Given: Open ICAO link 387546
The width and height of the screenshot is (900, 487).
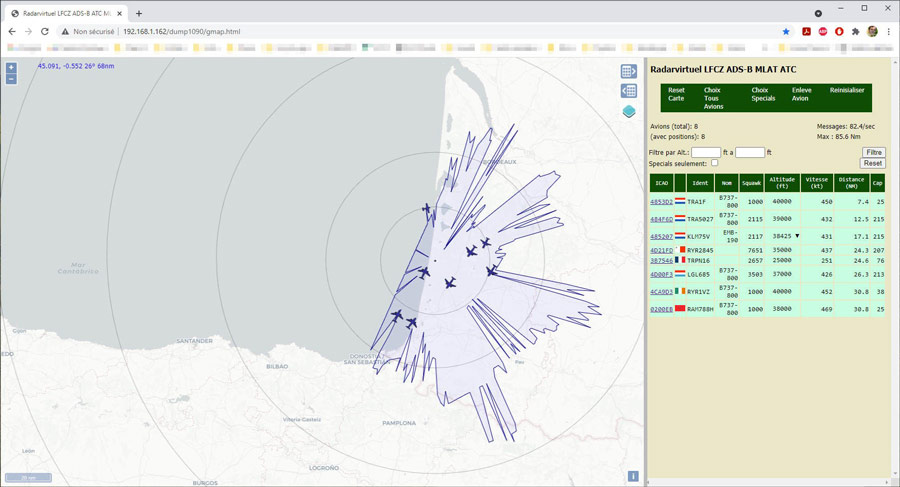Looking at the screenshot, I should pos(661,260).
